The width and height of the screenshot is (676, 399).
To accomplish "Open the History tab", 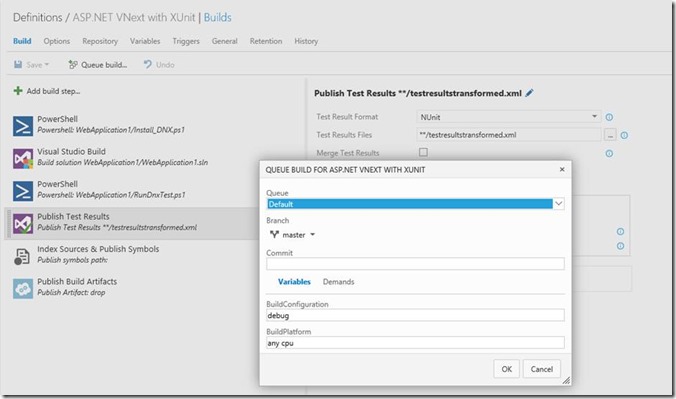I will [306, 41].
